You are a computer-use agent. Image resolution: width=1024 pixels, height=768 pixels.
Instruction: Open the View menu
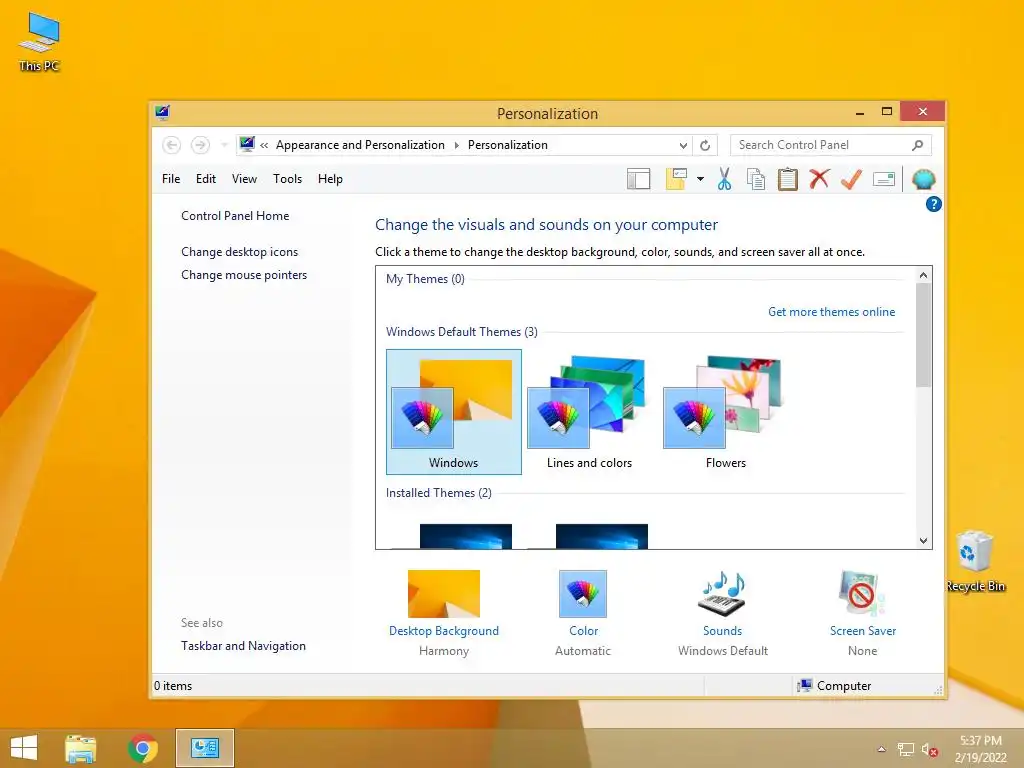(x=244, y=179)
